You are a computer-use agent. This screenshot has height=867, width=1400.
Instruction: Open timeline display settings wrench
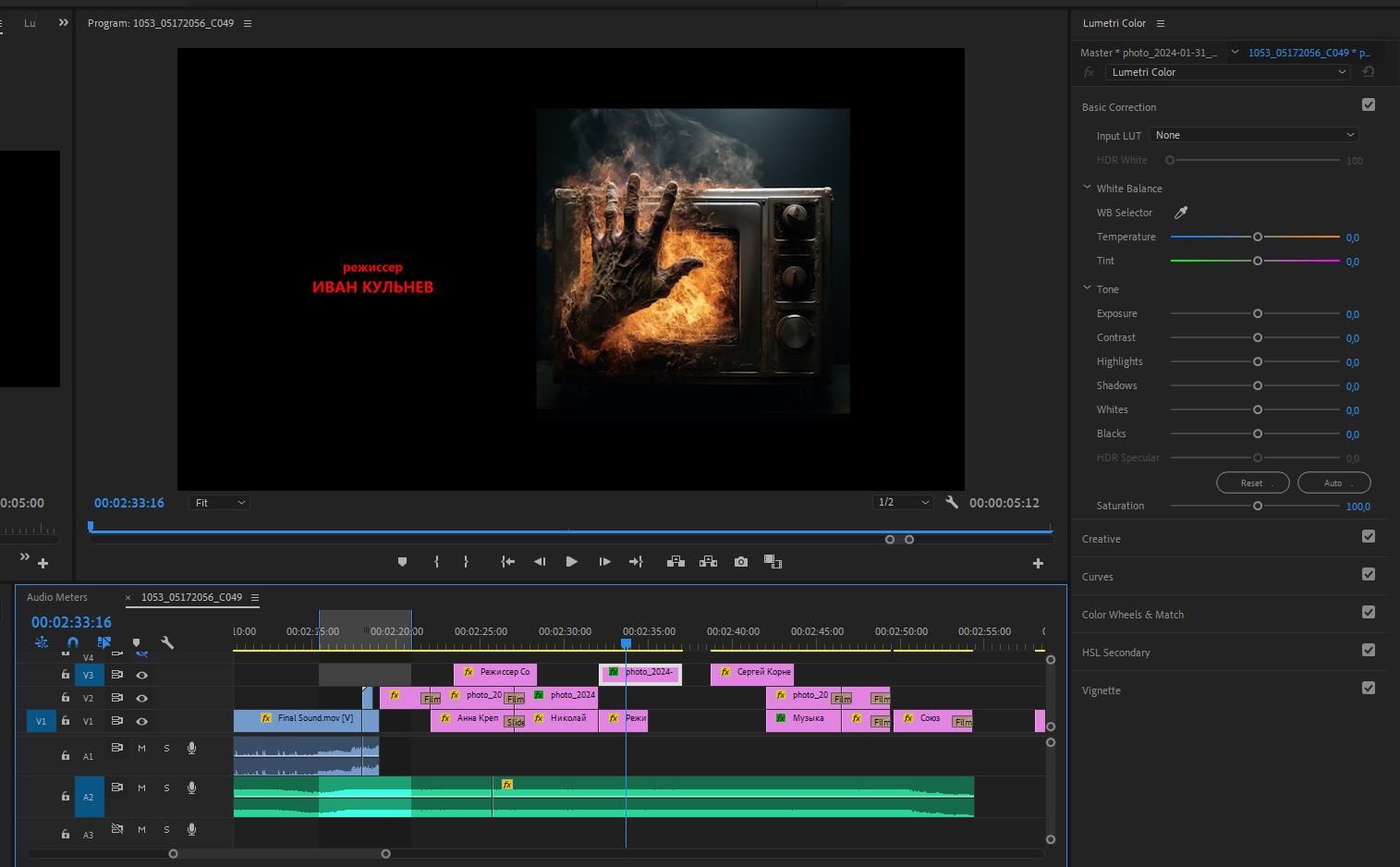[167, 642]
